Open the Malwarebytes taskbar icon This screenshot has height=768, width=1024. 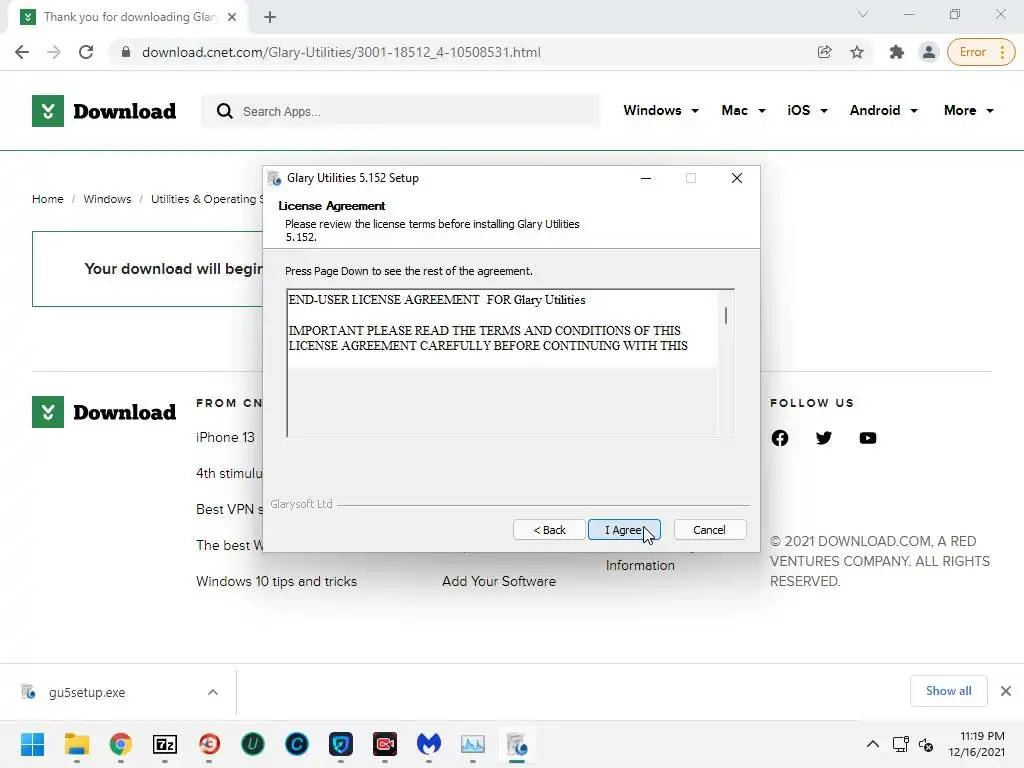(x=428, y=744)
